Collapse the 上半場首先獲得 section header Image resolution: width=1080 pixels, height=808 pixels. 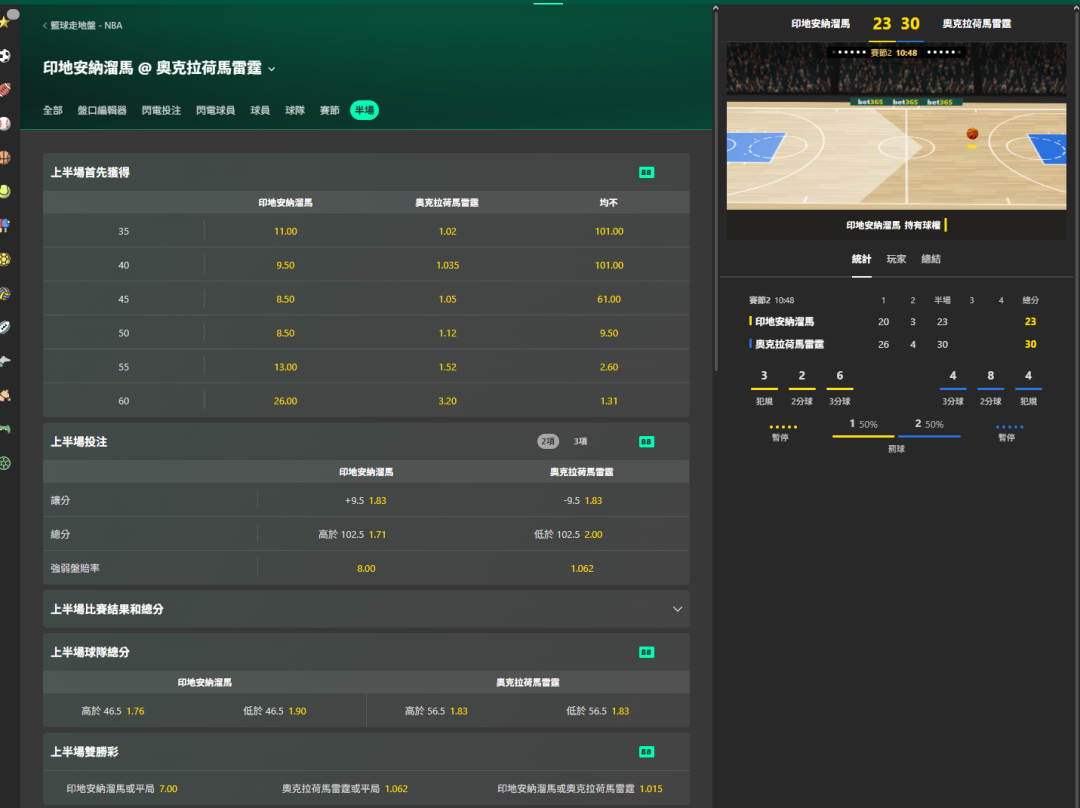pyautogui.click(x=366, y=172)
